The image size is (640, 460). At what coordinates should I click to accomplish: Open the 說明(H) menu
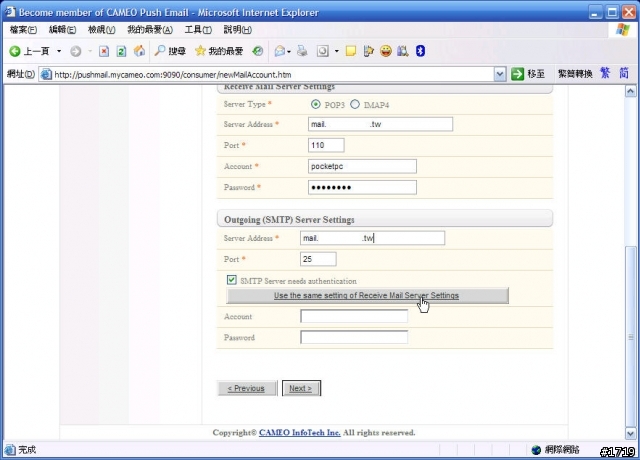tap(238, 29)
